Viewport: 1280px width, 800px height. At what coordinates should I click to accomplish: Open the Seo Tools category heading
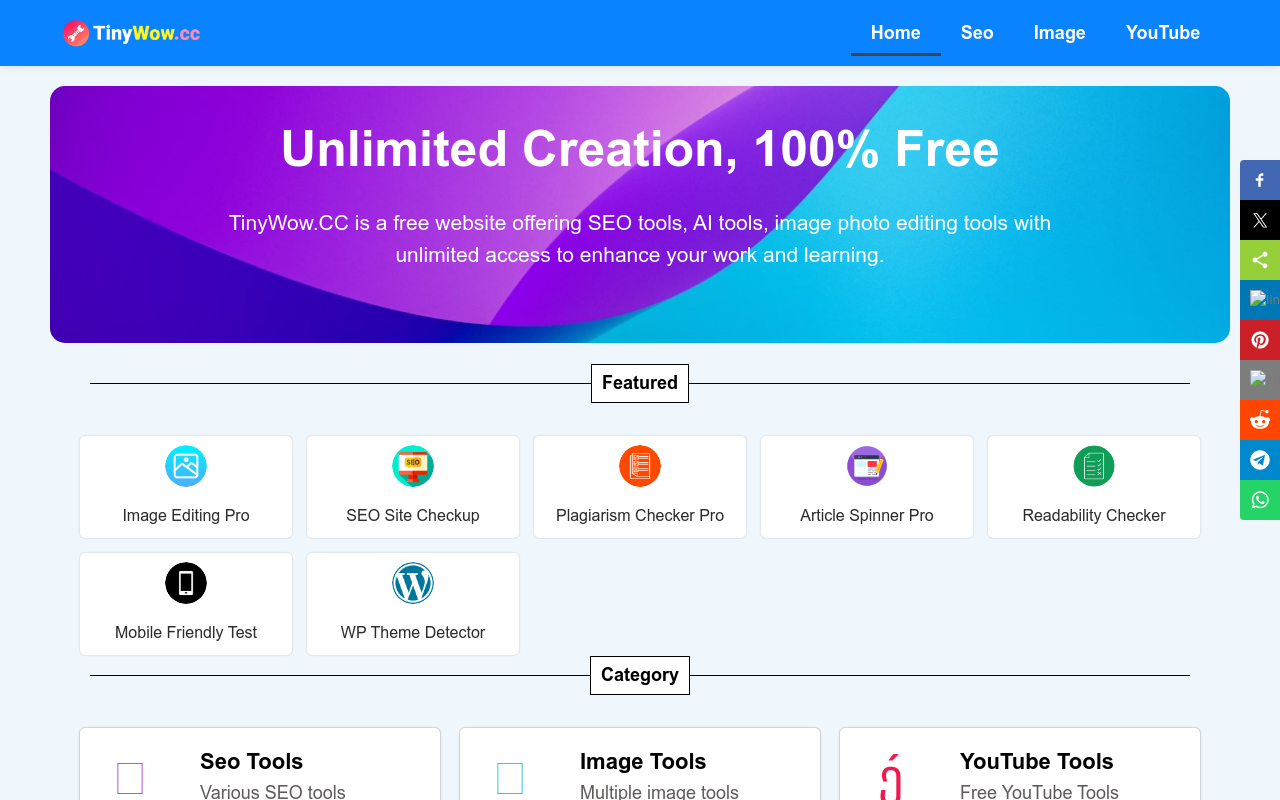[251, 761]
